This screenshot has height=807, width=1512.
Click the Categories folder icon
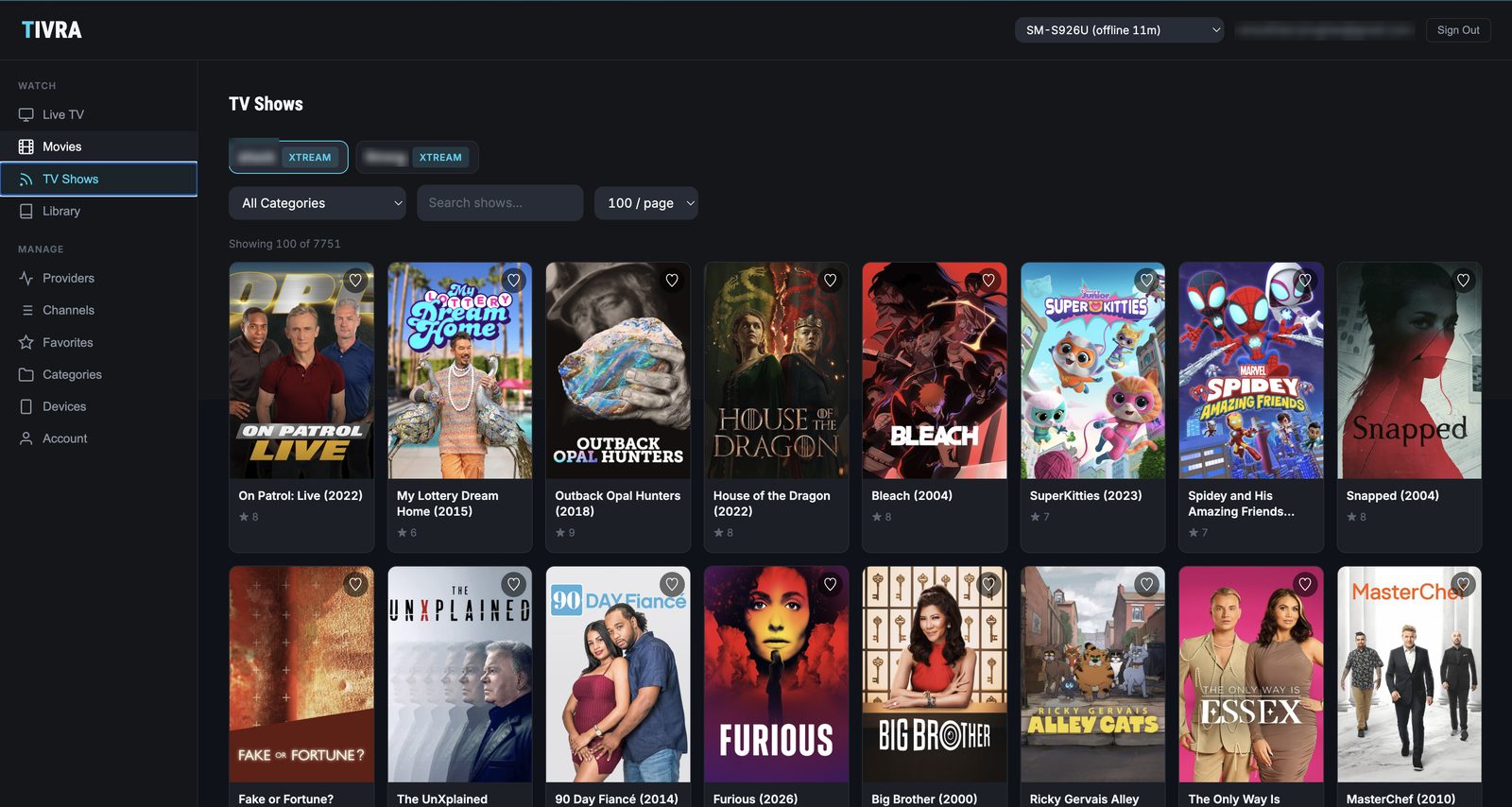coord(26,374)
